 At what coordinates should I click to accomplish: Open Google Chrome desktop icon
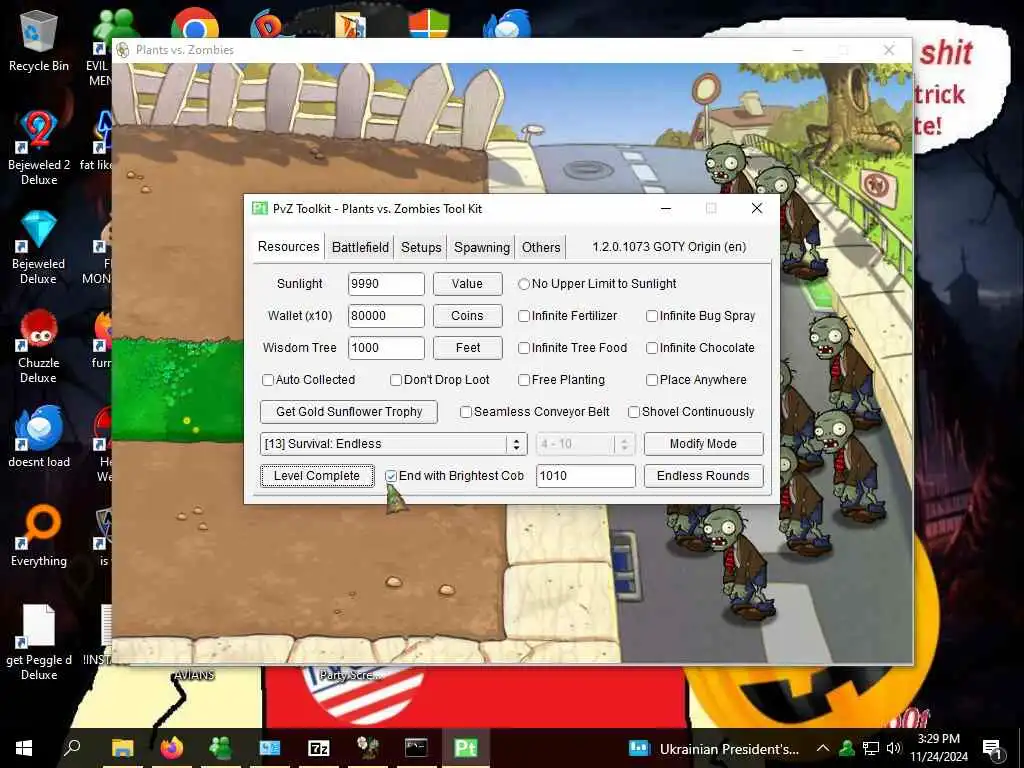195,24
